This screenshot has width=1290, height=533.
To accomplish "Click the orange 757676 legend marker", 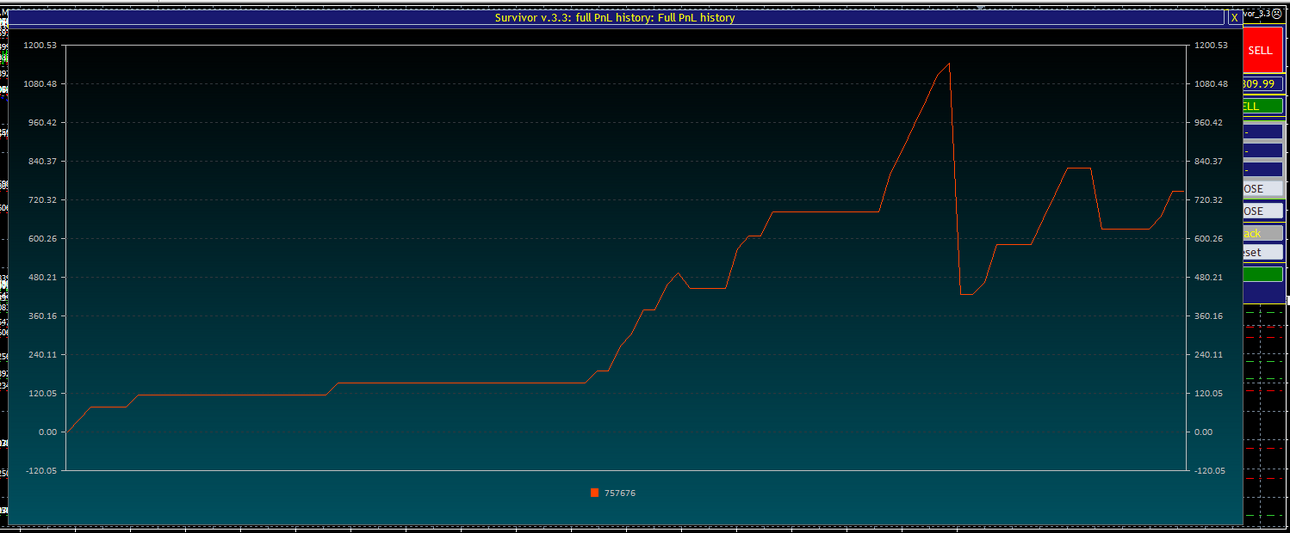I will pyautogui.click(x=595, y=493).
